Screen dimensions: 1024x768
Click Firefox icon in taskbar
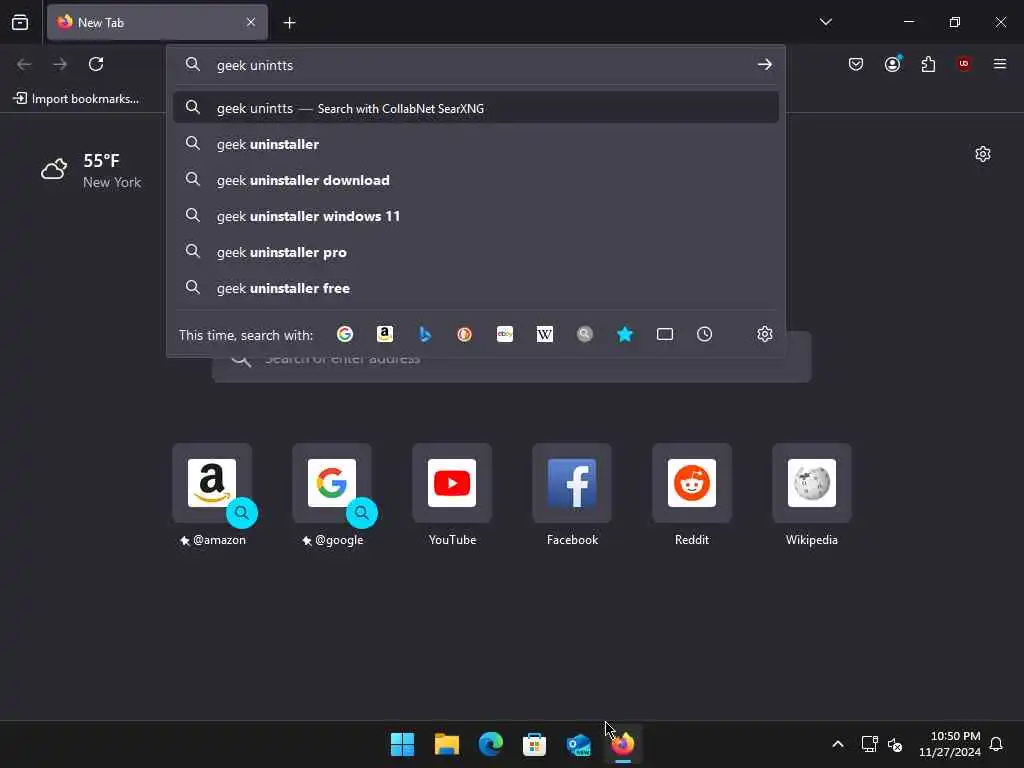(622, 744)
